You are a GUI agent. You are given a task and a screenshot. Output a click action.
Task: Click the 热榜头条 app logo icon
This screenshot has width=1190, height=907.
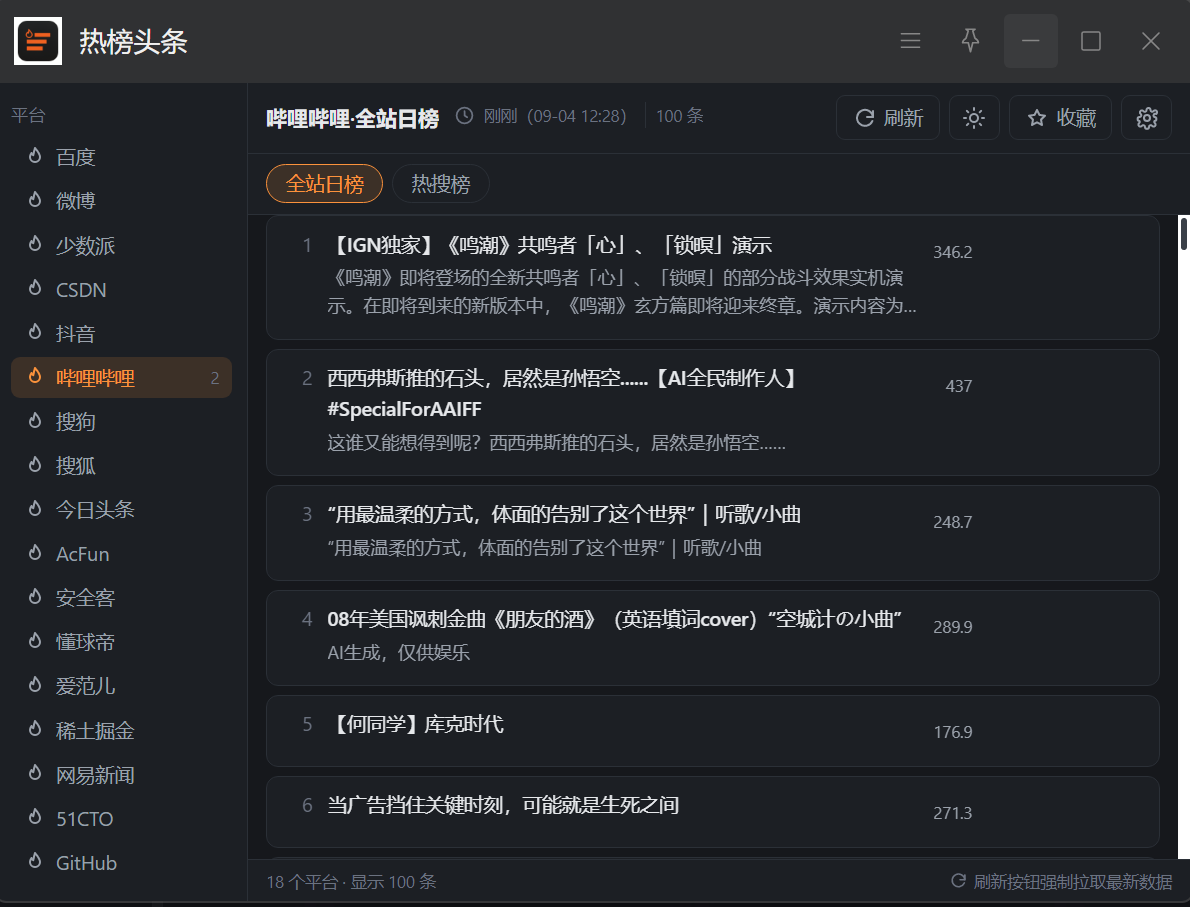[38, 41]
